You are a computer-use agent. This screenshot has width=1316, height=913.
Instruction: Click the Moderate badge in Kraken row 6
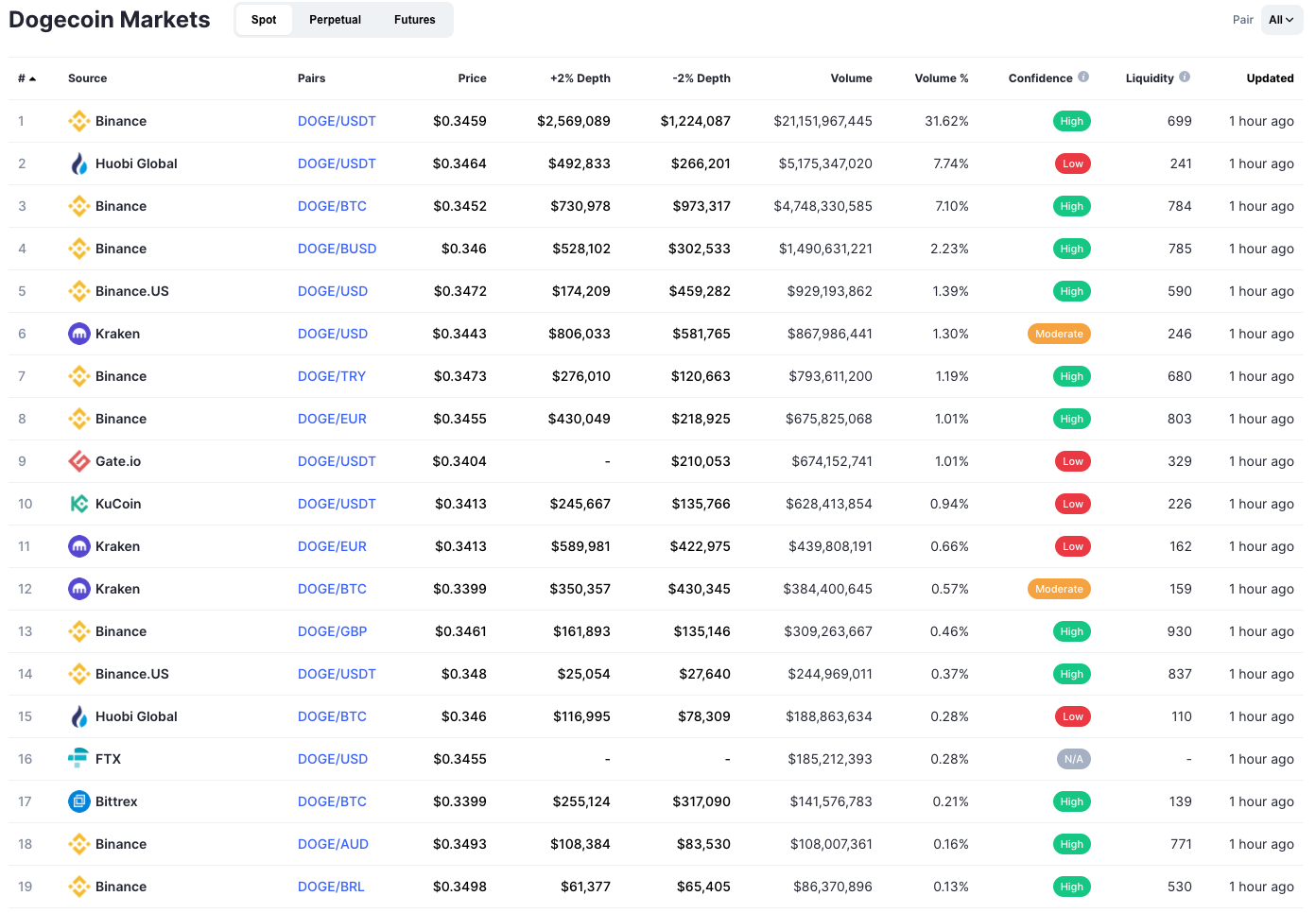click(1059, 334)
